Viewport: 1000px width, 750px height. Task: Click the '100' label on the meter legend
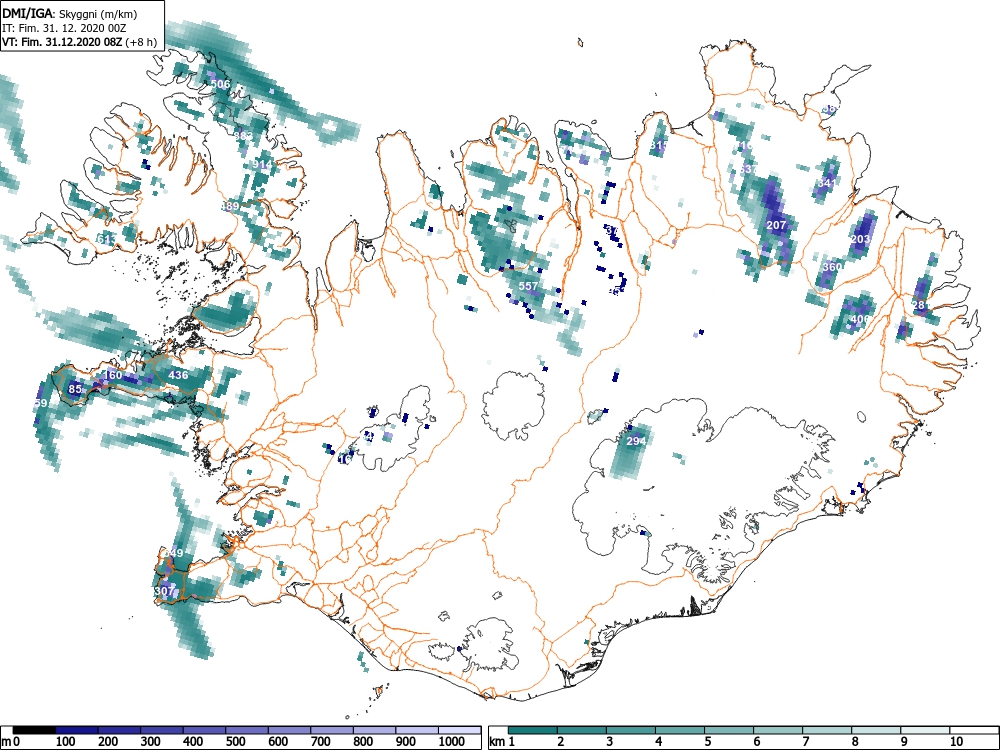coord(66,742)
